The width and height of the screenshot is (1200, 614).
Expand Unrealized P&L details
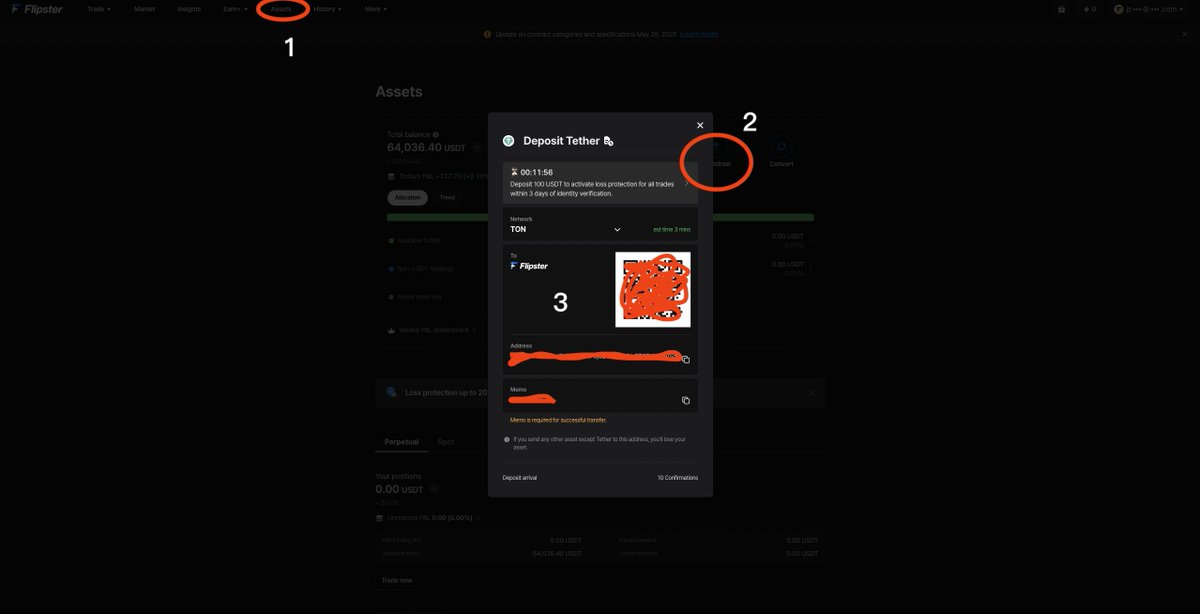coord(428,518)
